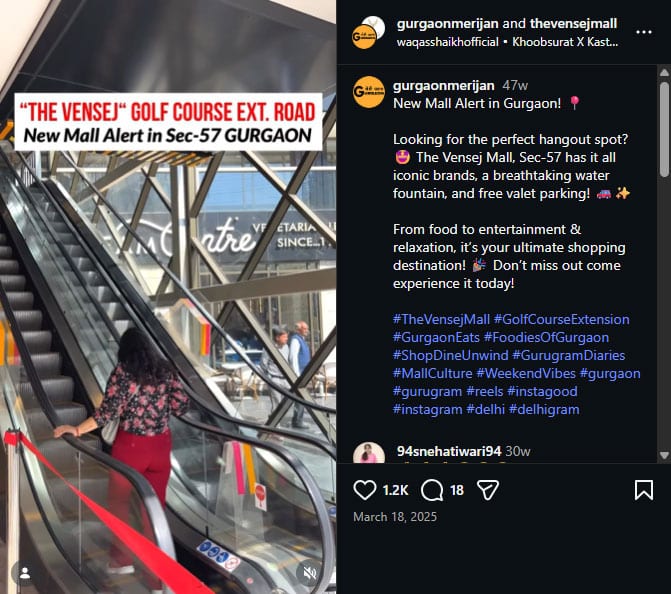Click scrollbar up arrow in comments
Image resolution: width=671 pixels, height=594 pixels.
(664, 73)
